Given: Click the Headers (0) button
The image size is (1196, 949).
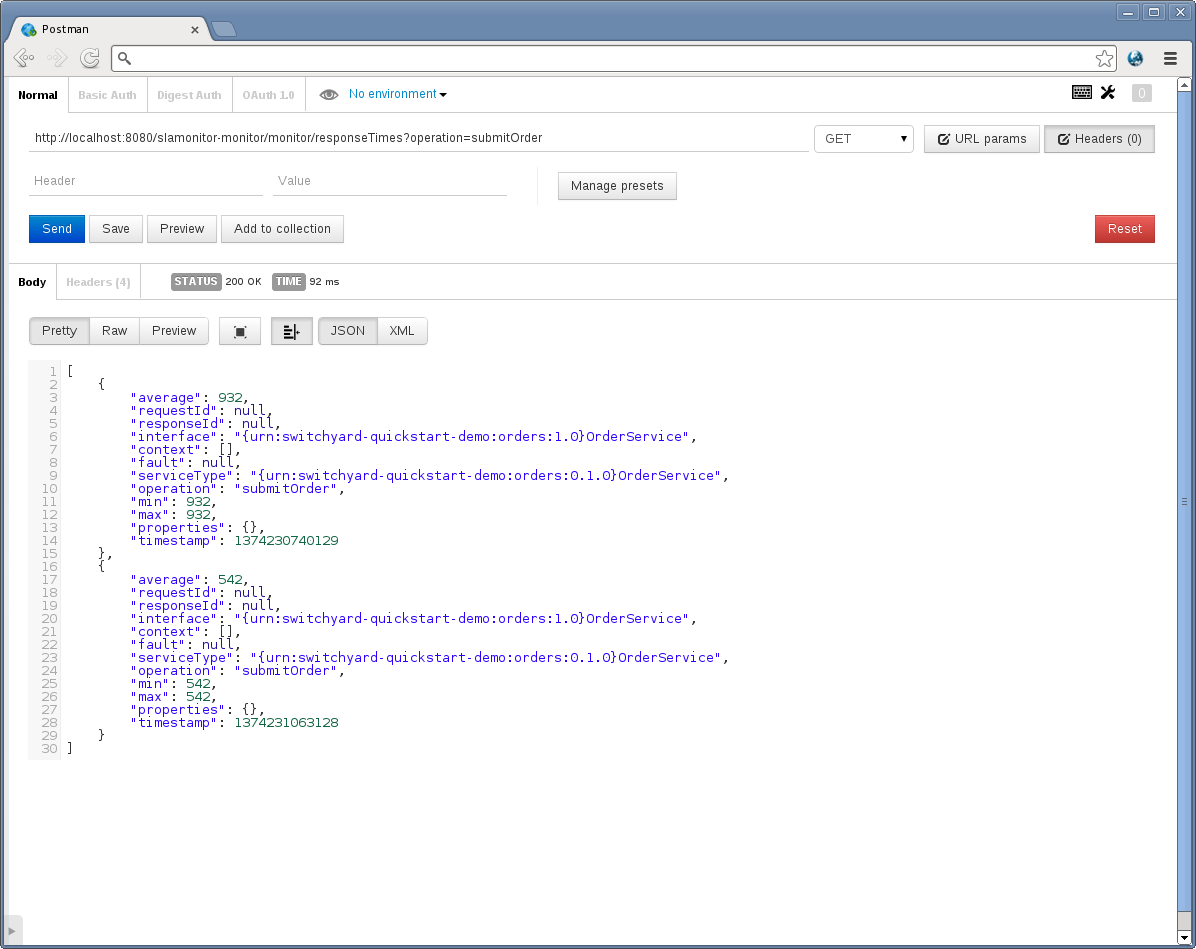Looking at the screenshot, I should pos(1099,139).
